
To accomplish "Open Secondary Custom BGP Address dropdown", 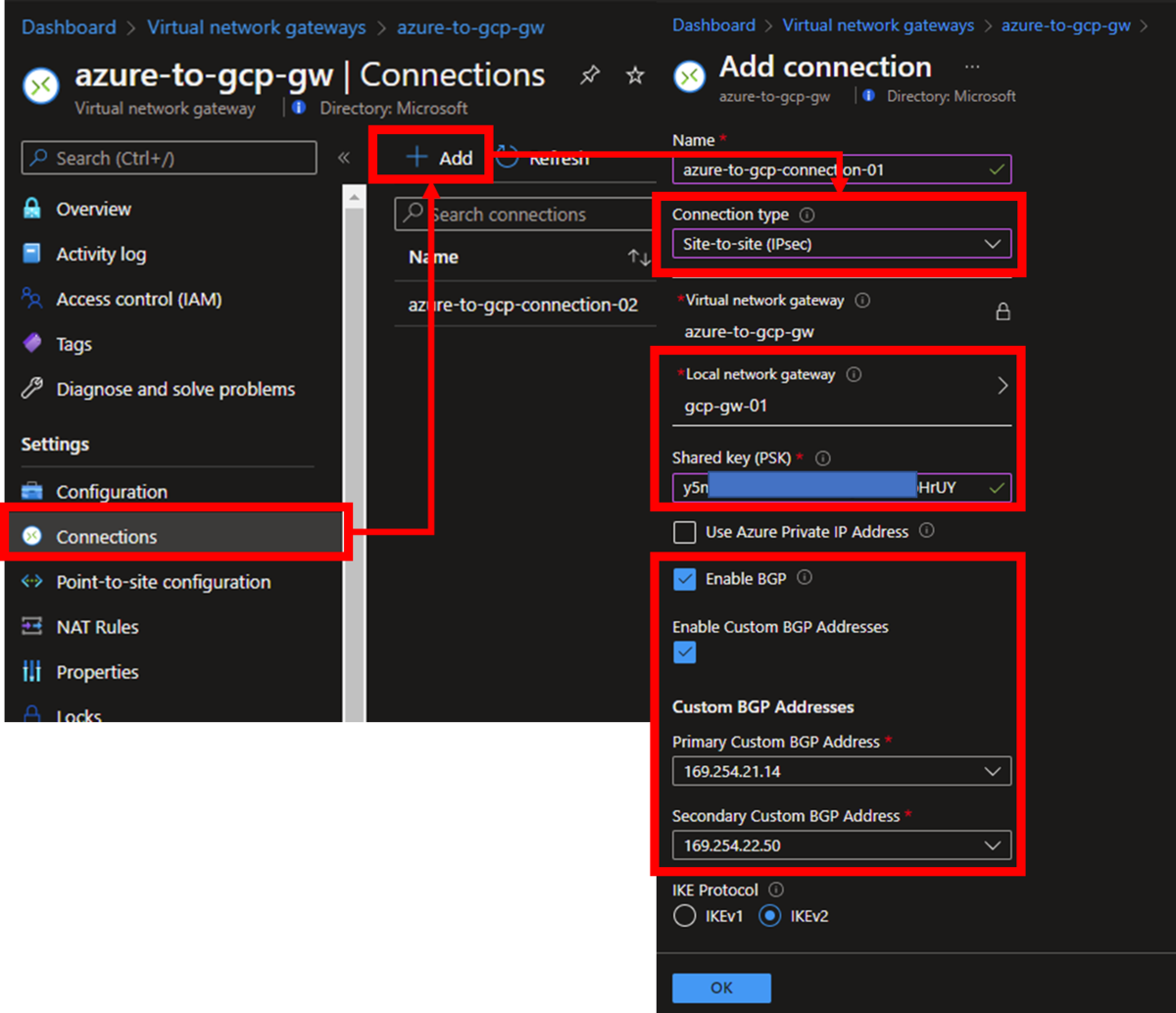I will pyautogui.click(x=842, y=845).
